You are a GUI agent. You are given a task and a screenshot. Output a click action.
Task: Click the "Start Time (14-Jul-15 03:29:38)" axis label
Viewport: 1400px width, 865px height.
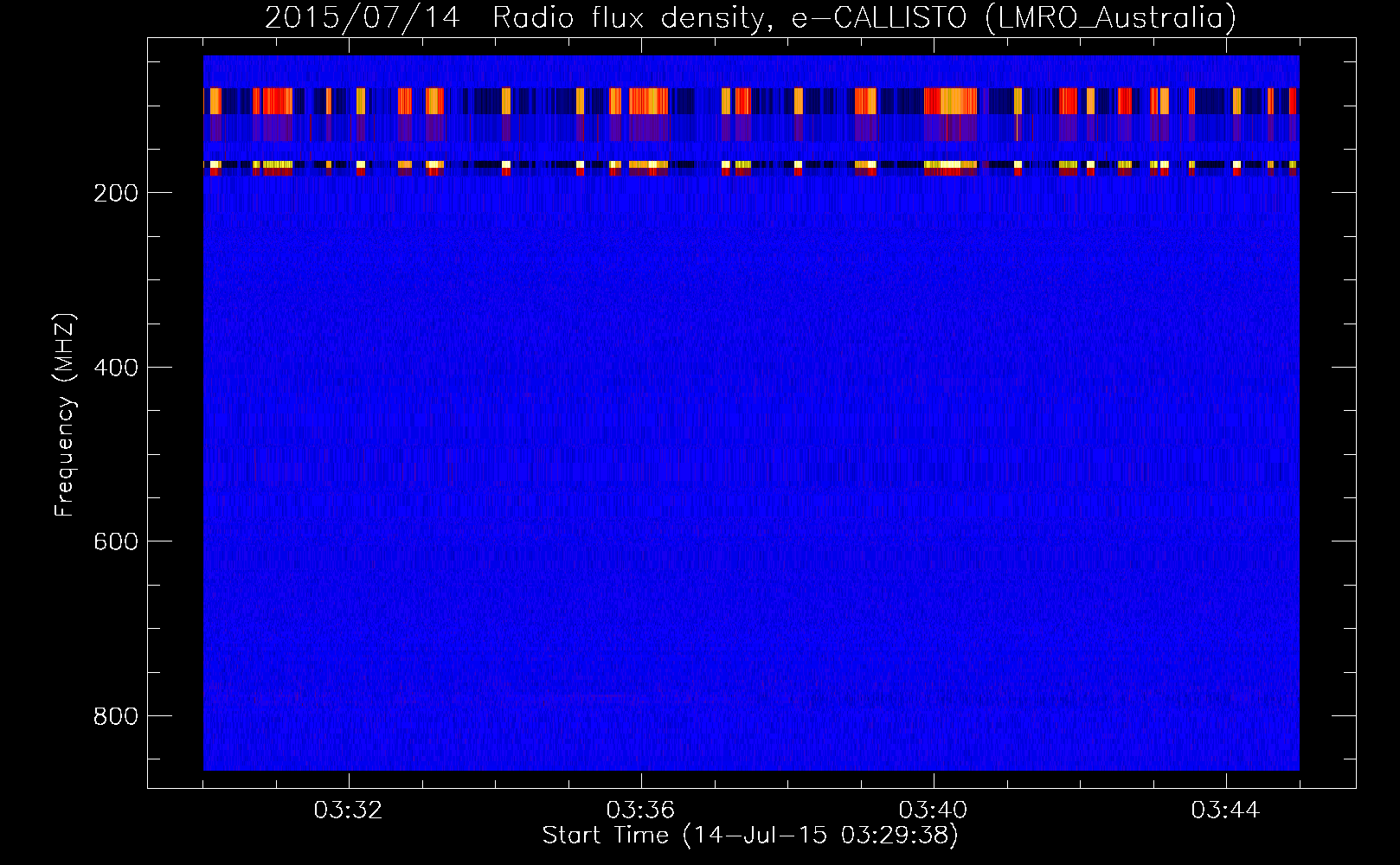(x=750, y=836)
